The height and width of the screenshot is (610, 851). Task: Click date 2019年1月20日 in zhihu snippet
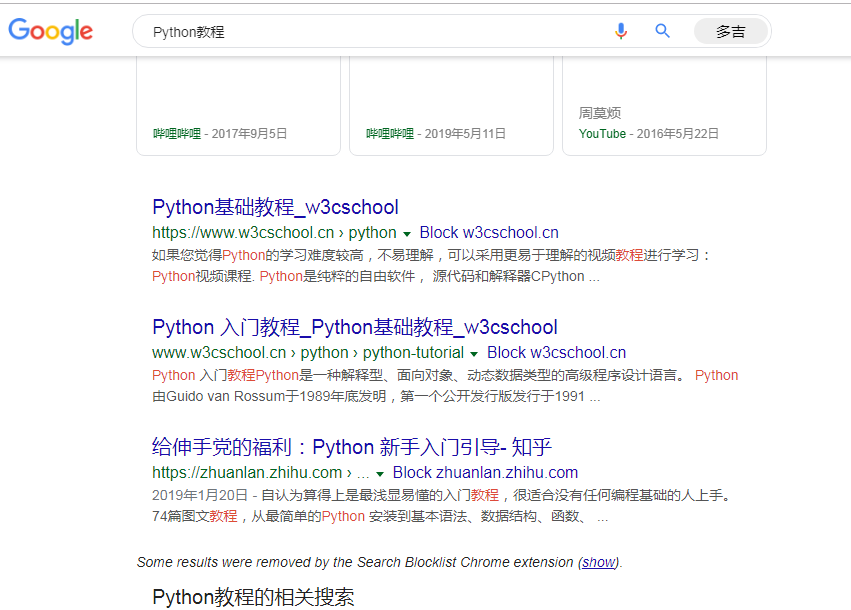click(x=200, y=495)
